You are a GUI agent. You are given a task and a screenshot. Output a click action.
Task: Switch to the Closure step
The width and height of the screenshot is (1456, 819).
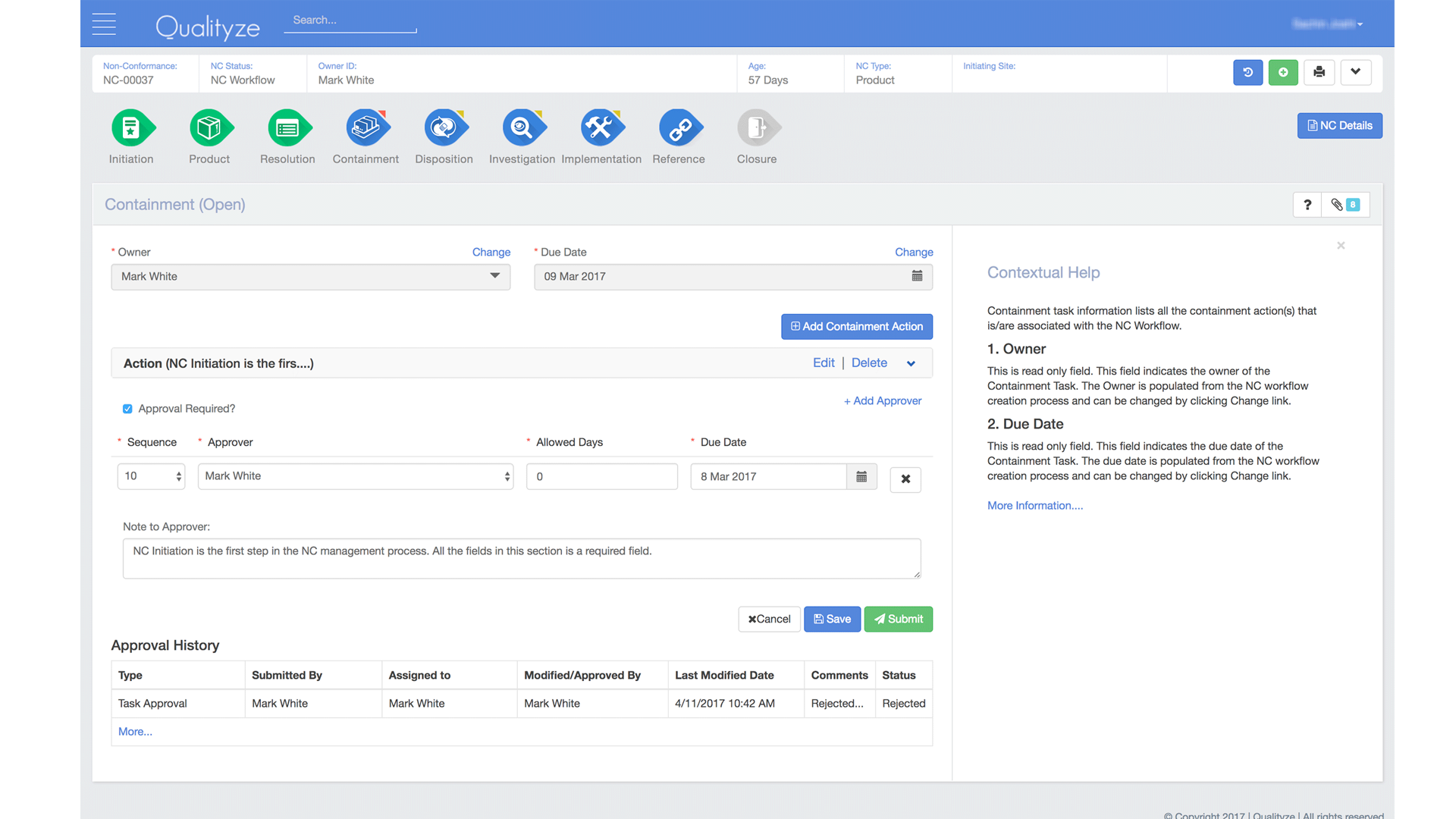point(757,127)
